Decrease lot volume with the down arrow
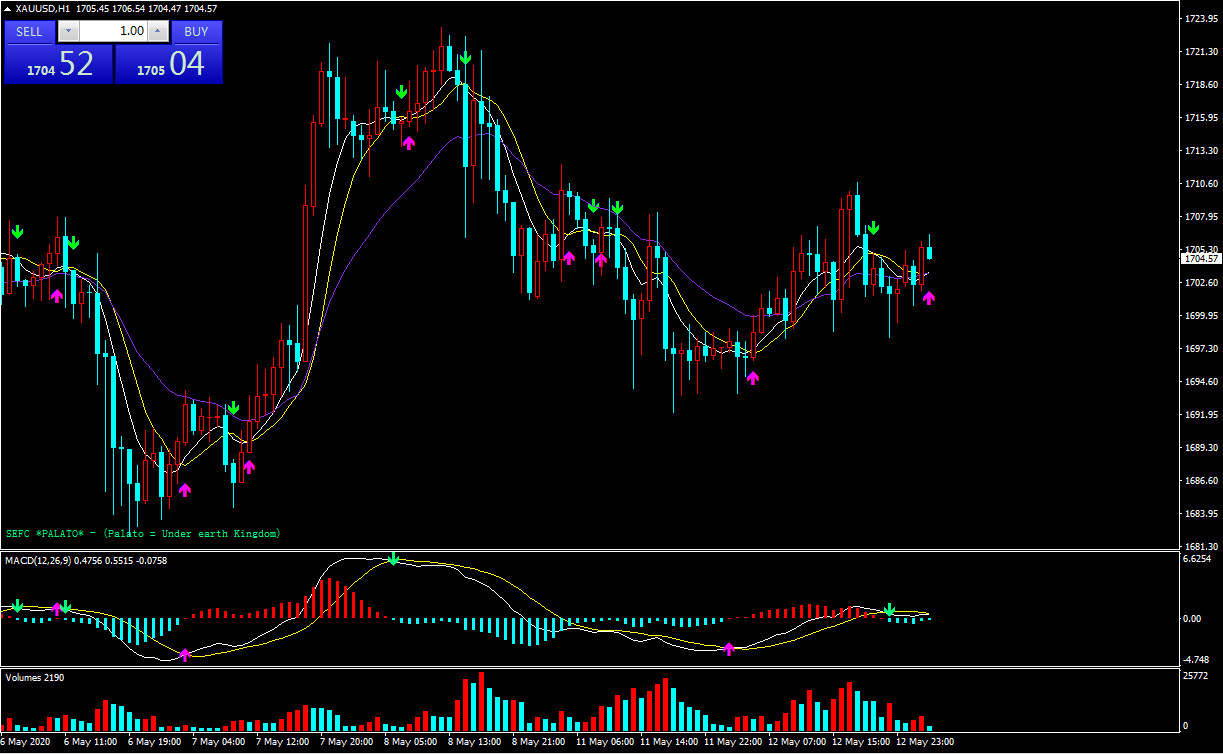This screenshot has width=1223, height=754. 68,31
